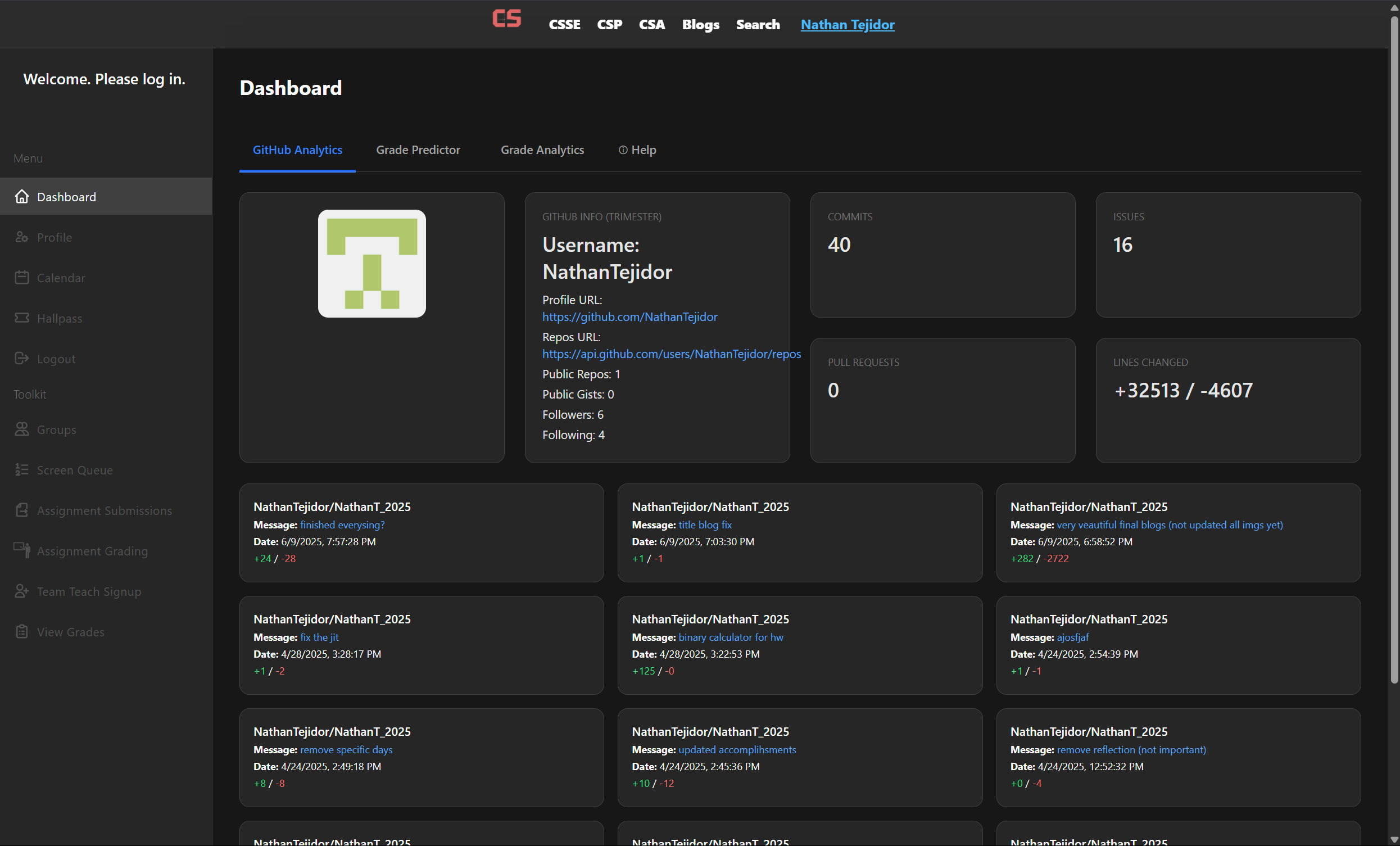
Task: Open the 'finished everysing?' commit message
Action: [342, 525]
